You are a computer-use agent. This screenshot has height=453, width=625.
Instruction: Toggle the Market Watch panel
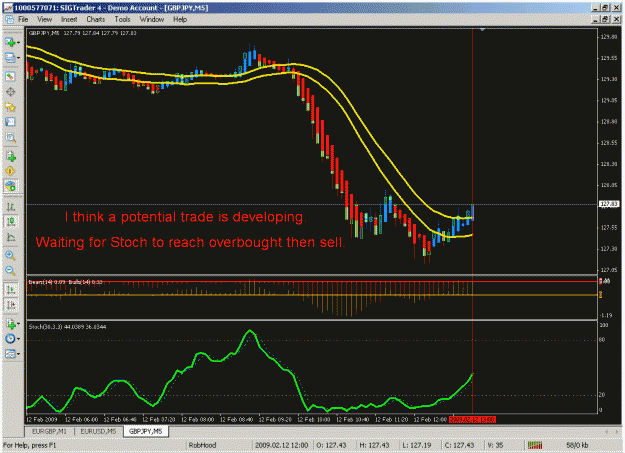pyautogui.click(x=10, y=77)
